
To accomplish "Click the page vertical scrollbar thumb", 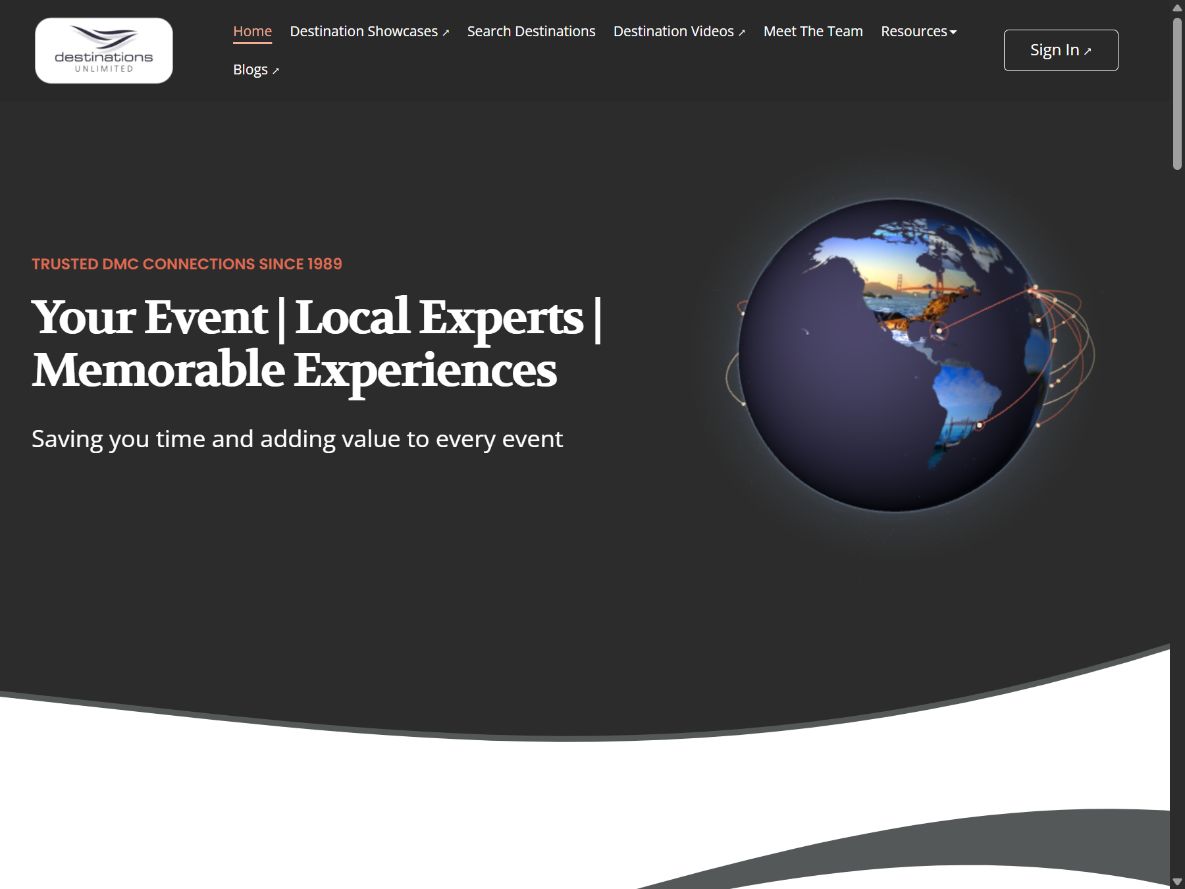I will click(x=1177, y=94).
